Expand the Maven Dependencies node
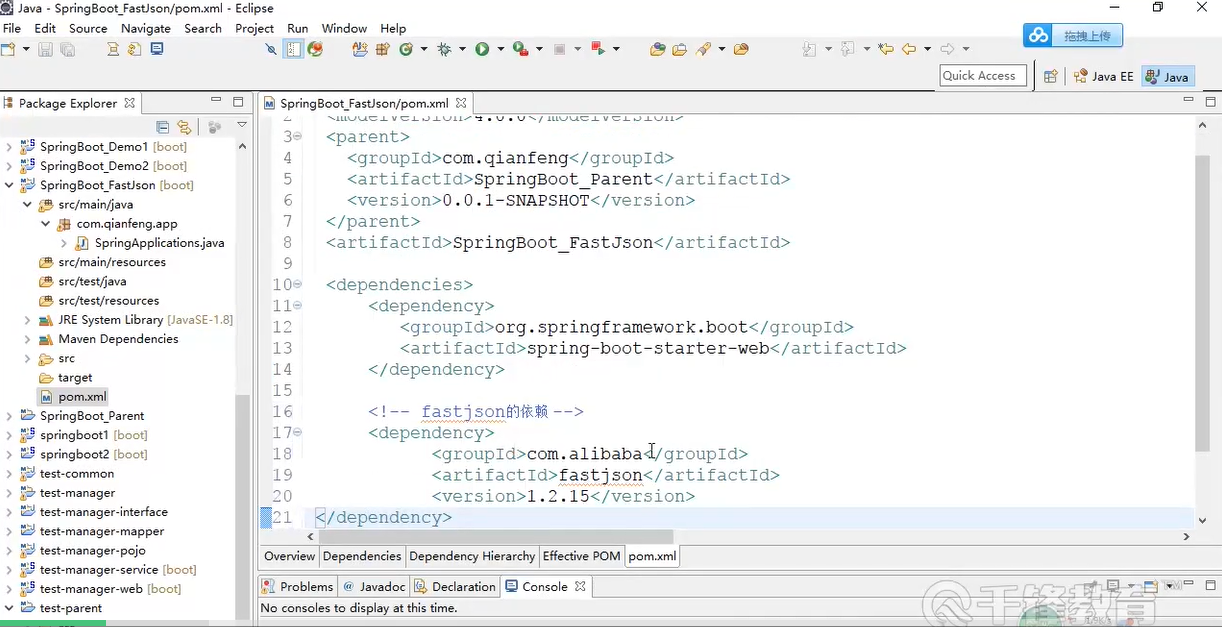Viewport: 1222px width, 627px height. point(27,339)
